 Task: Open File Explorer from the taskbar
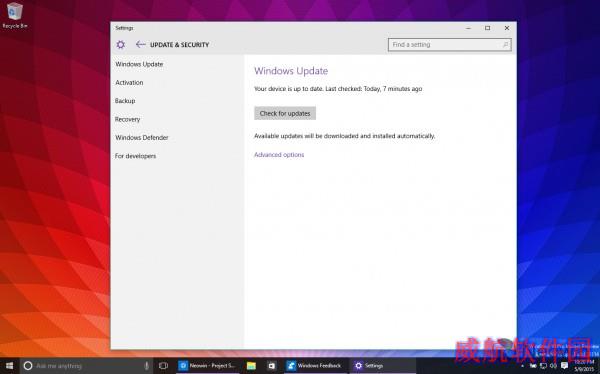coord(251,366)
